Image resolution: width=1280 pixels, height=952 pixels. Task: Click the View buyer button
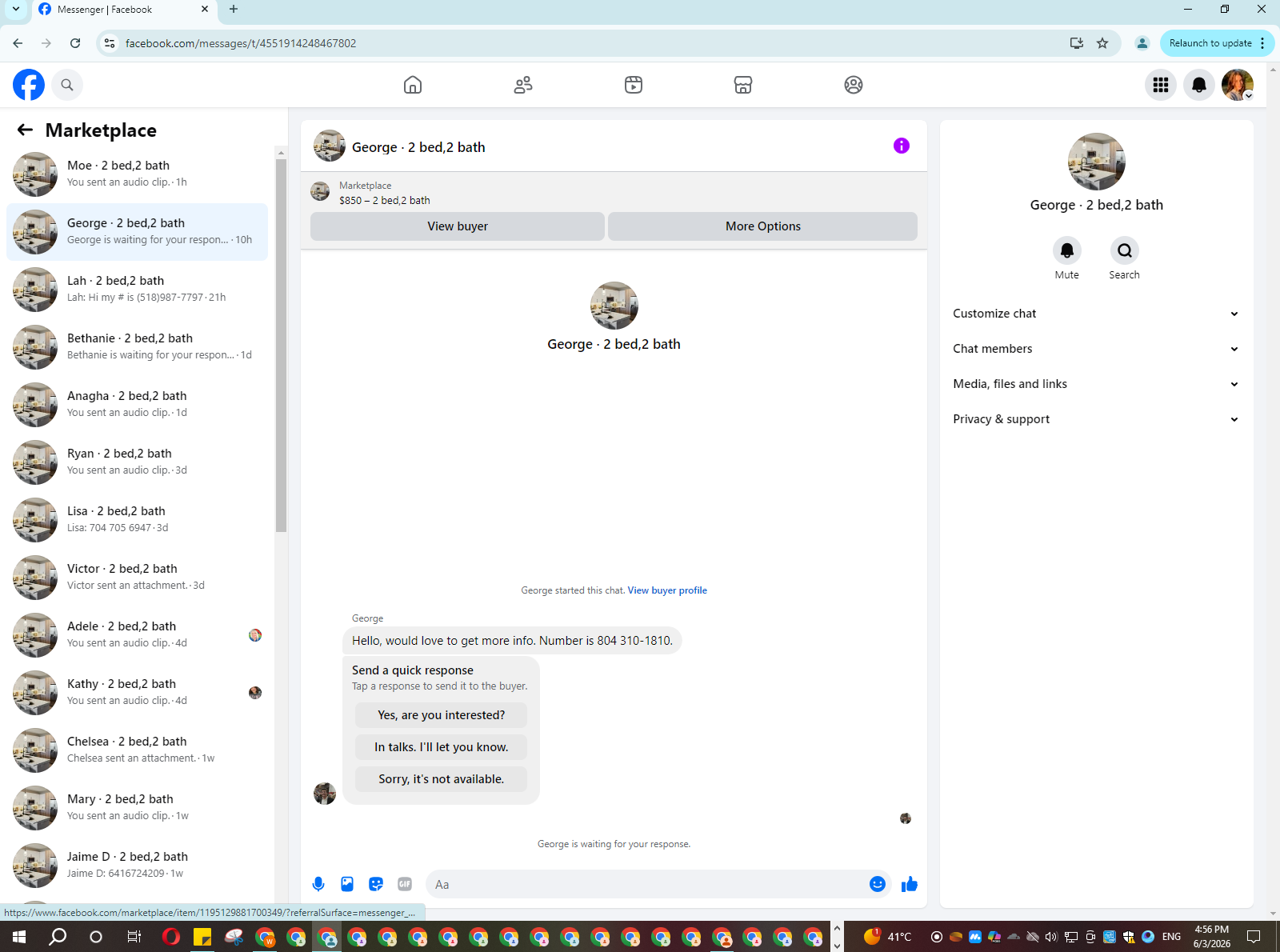[458, 226]
